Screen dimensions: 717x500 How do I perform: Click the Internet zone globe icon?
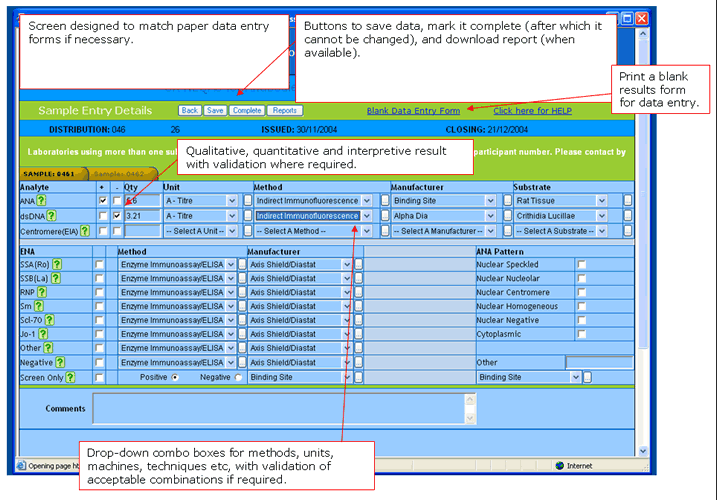(560, 466)
